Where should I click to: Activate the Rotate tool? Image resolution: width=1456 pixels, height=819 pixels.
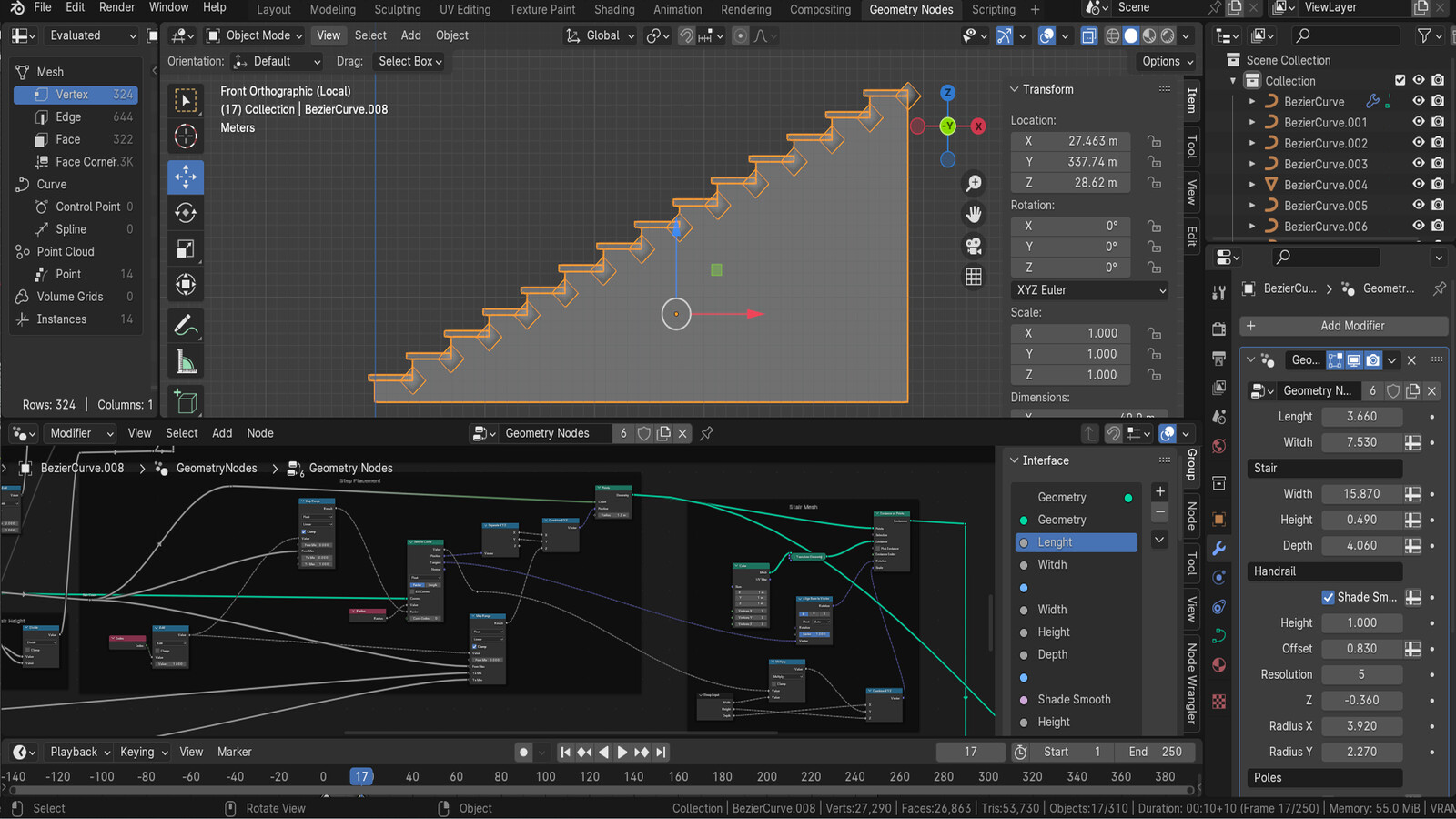point(186,212)
